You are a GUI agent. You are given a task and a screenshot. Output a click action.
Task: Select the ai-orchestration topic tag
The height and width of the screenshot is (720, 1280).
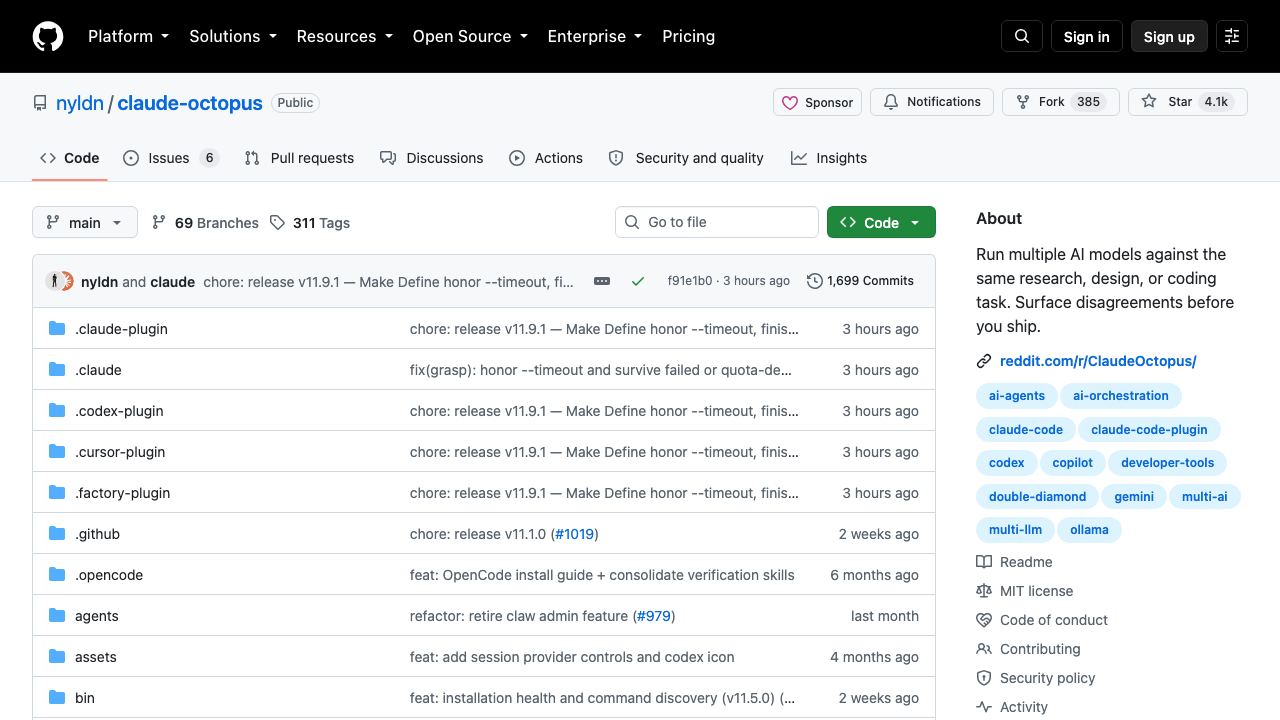1121,396
